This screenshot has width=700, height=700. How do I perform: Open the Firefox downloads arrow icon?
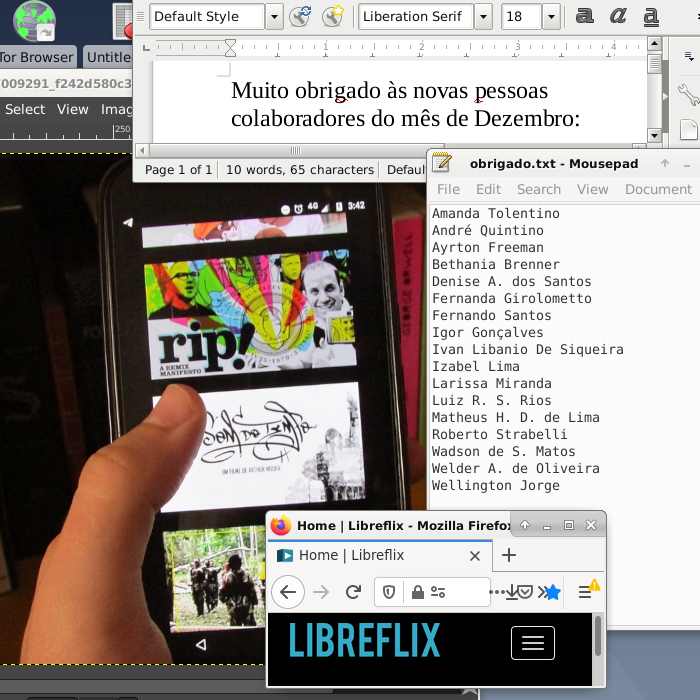pyautogui.click(x=511, y=592)
